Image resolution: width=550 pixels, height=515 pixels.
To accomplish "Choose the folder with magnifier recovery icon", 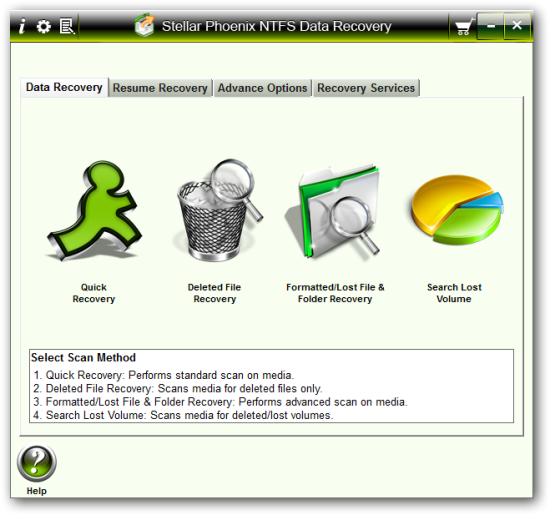I will coord(332,211).
